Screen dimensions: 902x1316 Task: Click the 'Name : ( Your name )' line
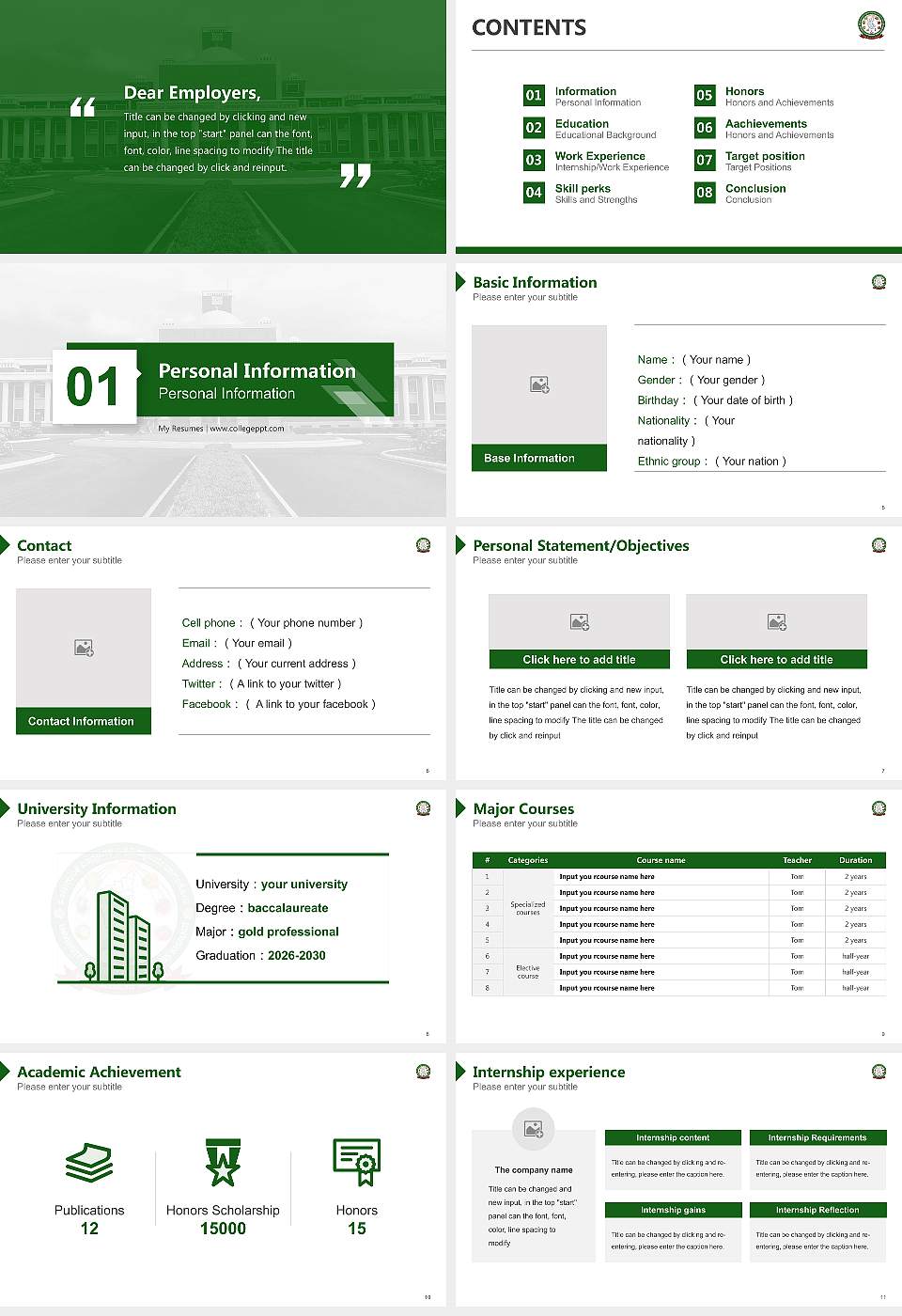pos(693,359)
